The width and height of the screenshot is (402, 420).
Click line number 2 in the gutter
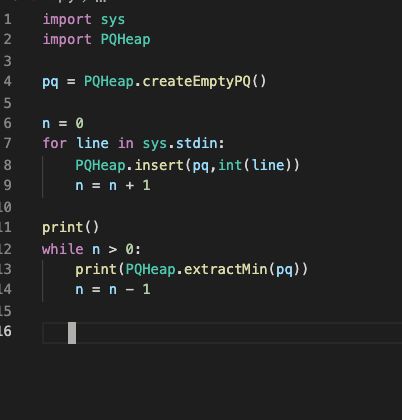[x=7, y=40]
